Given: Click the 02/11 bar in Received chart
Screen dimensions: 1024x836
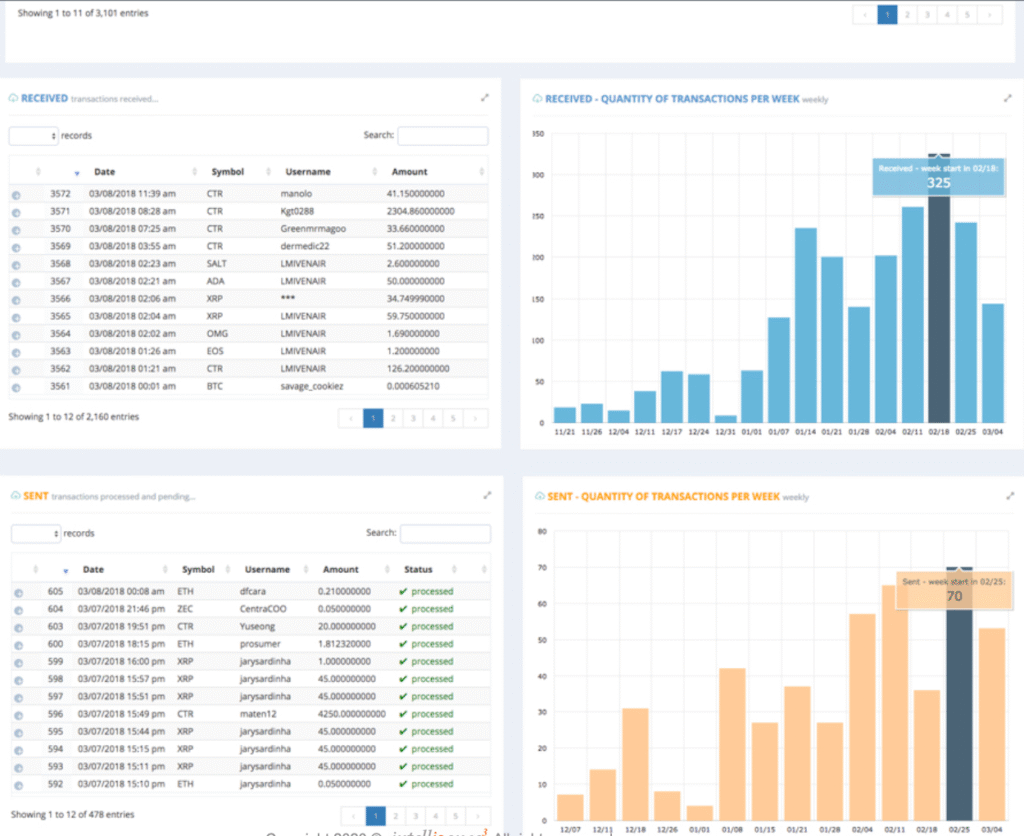Looking at the screenshot, I should click(x=912, y=314).
